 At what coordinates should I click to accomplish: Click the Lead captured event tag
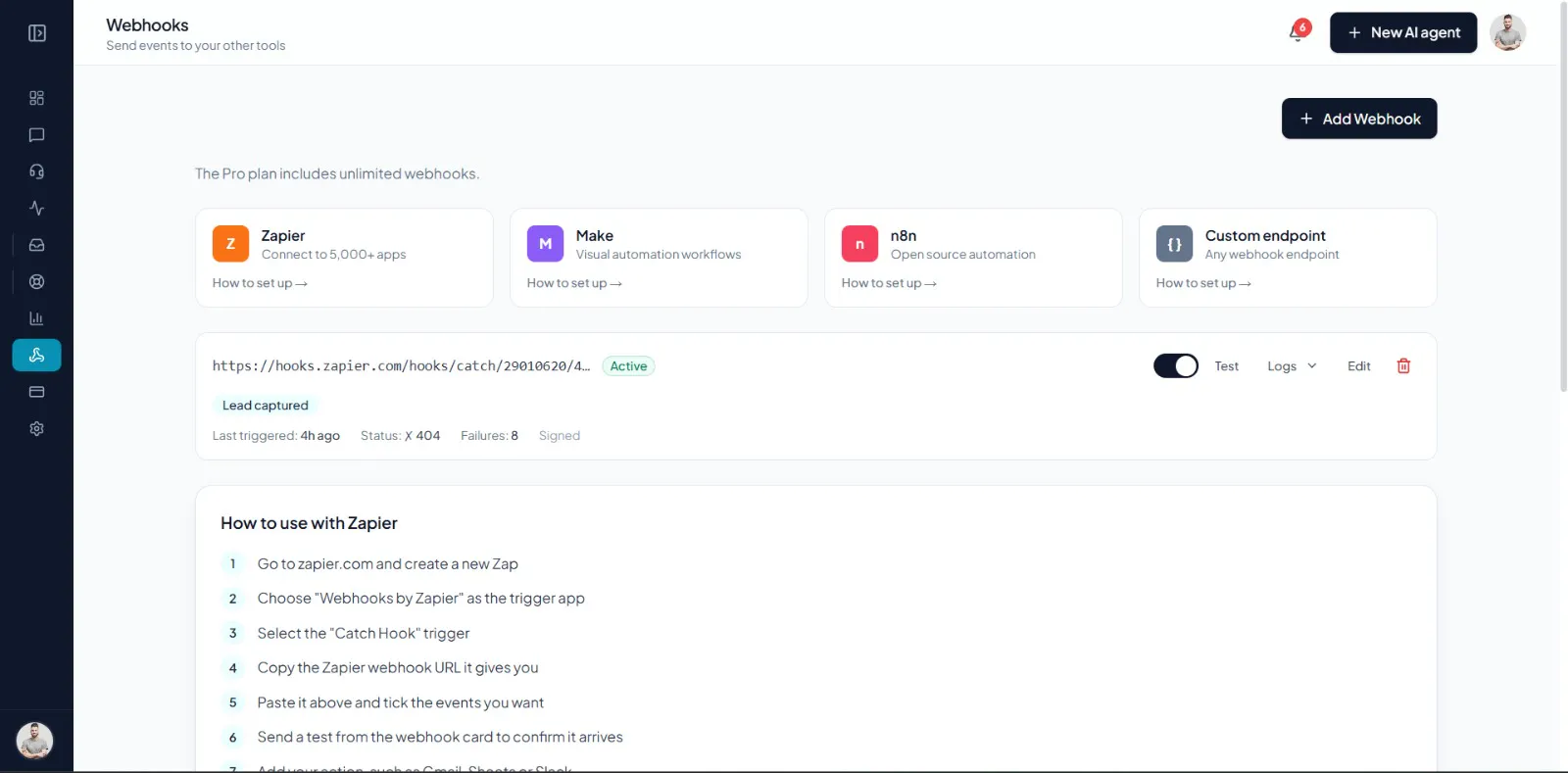click(265, 405)
